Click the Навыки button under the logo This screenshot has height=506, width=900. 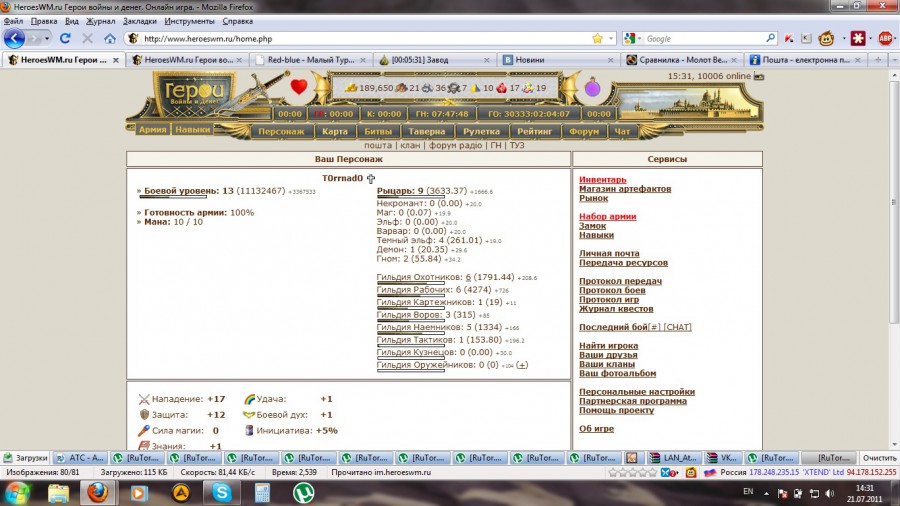(x=192, y=130)
